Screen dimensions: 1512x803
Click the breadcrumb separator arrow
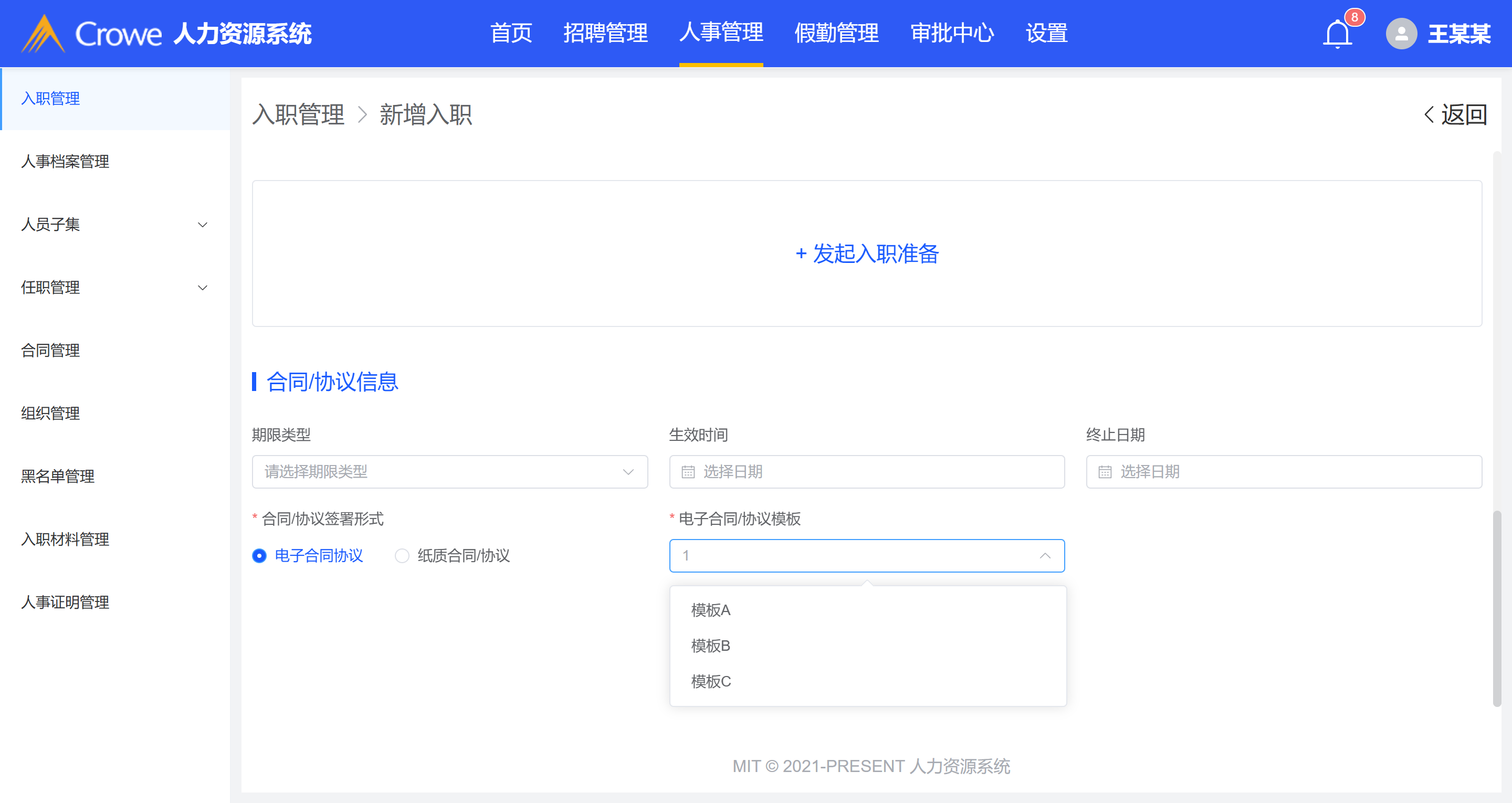point(362,114)
